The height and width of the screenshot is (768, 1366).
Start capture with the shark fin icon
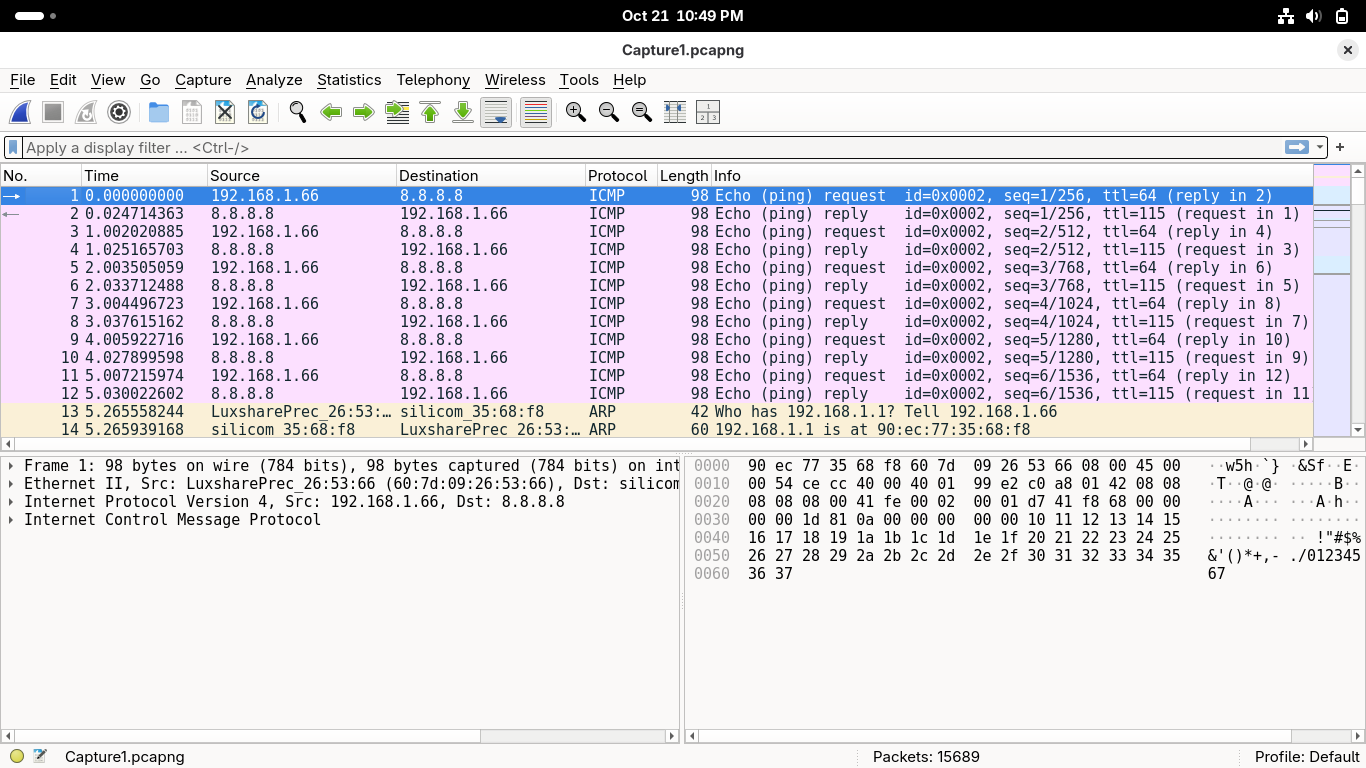pos(20,112)
